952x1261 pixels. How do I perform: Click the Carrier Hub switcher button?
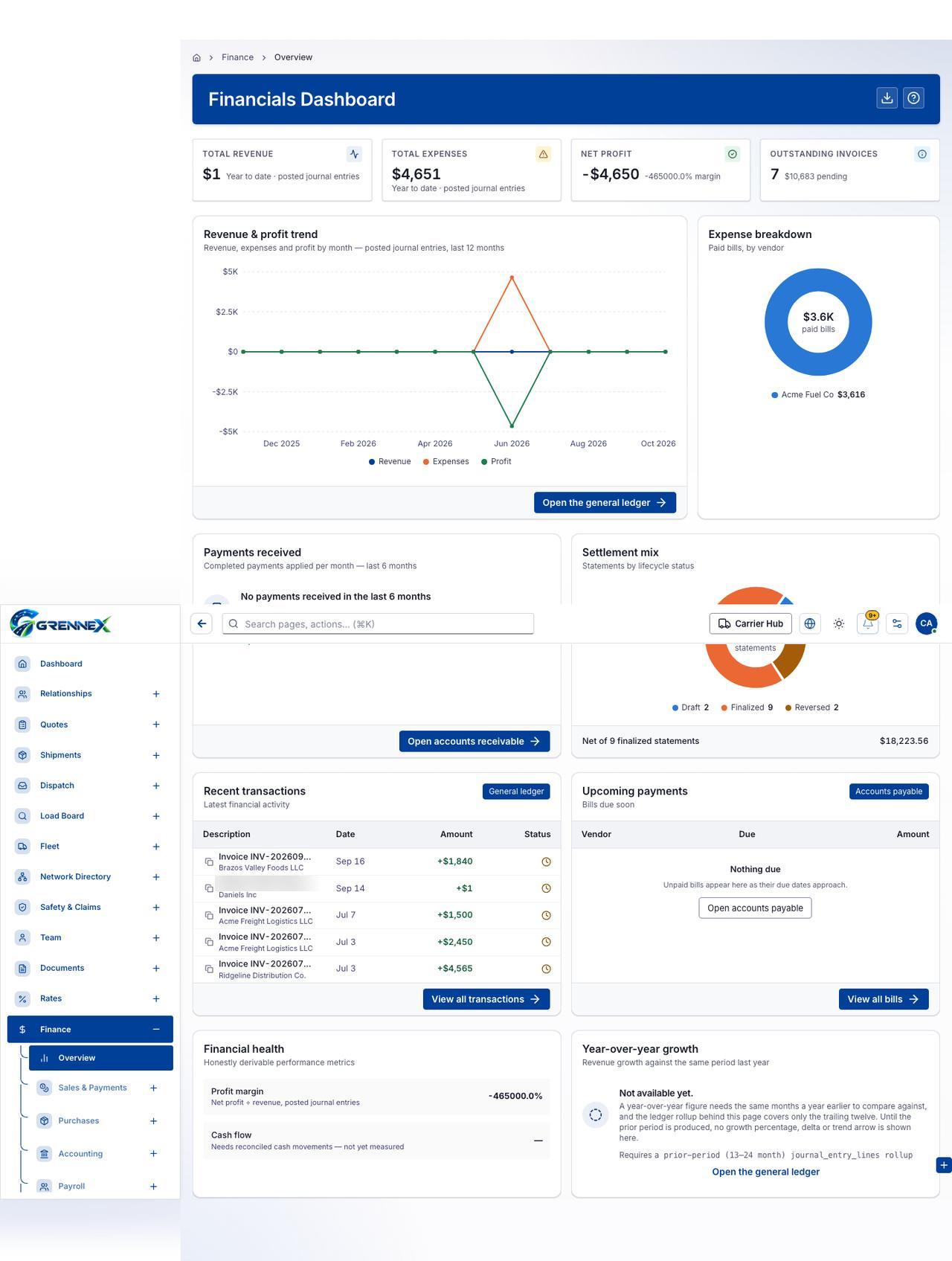coord(750,623)
